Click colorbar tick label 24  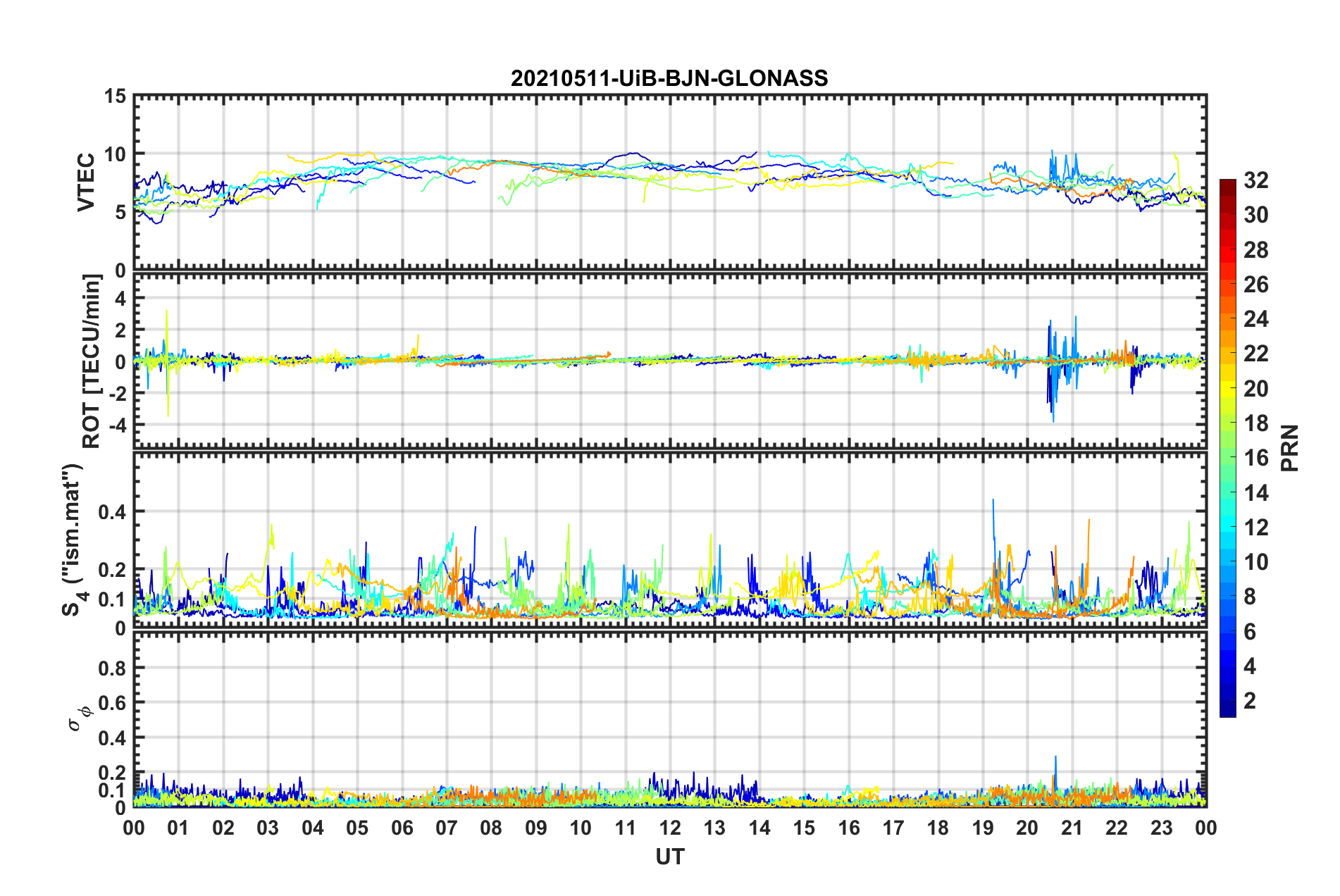pos(1255,319)
